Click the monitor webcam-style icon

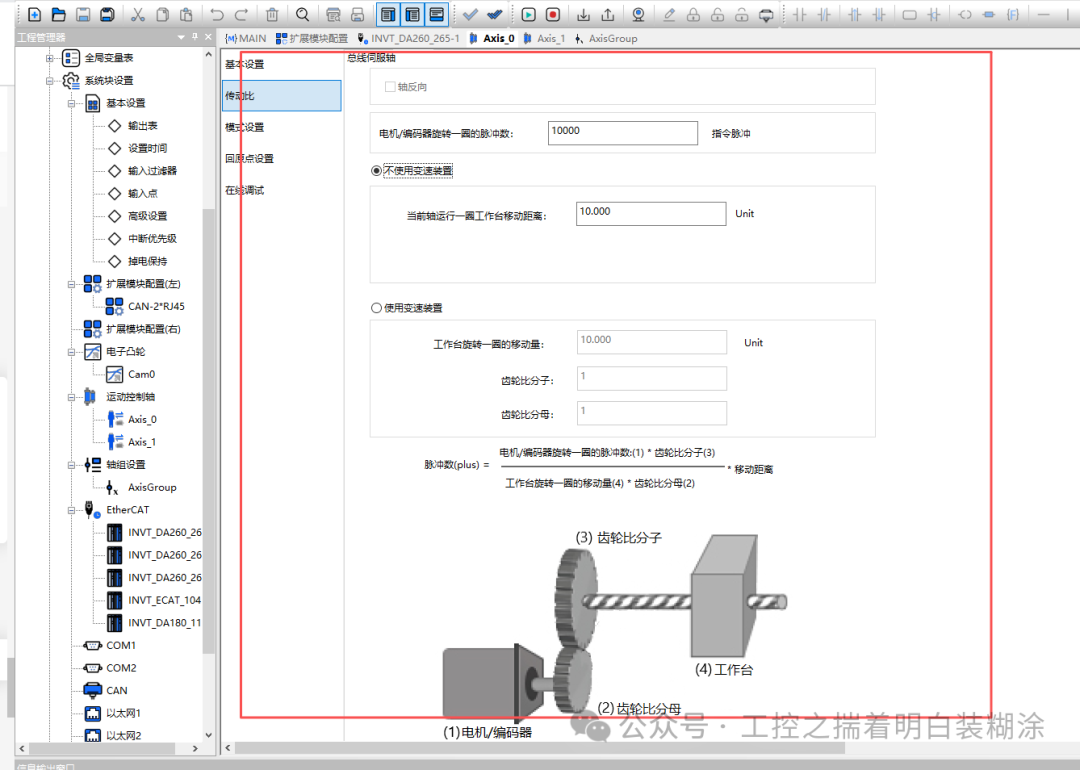coord(638,14)
